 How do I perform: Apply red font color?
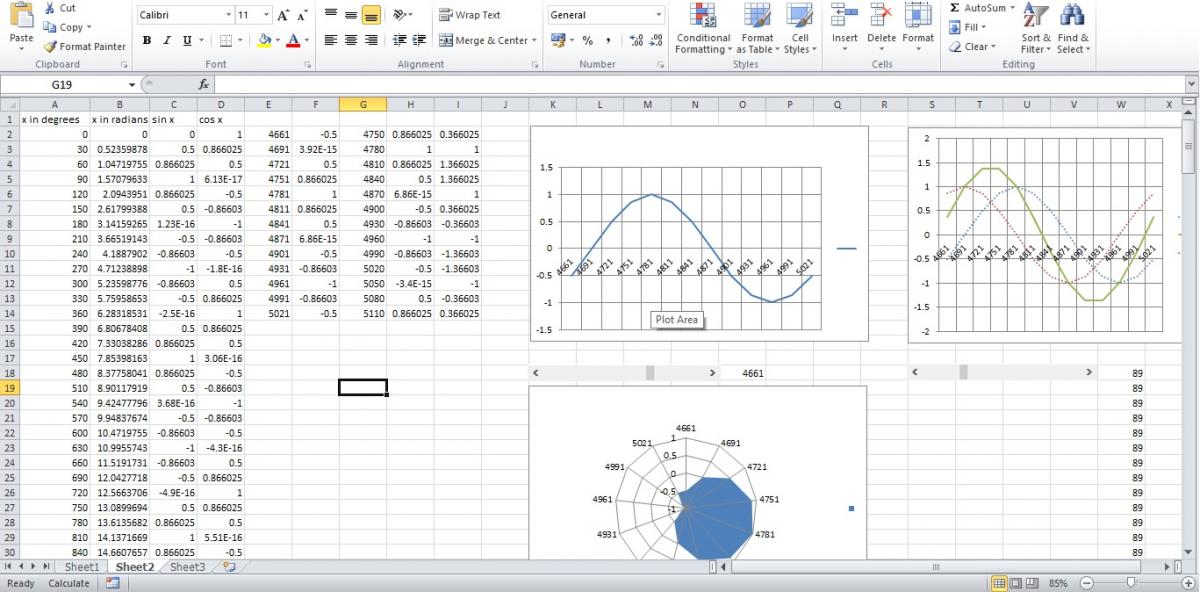292,41
